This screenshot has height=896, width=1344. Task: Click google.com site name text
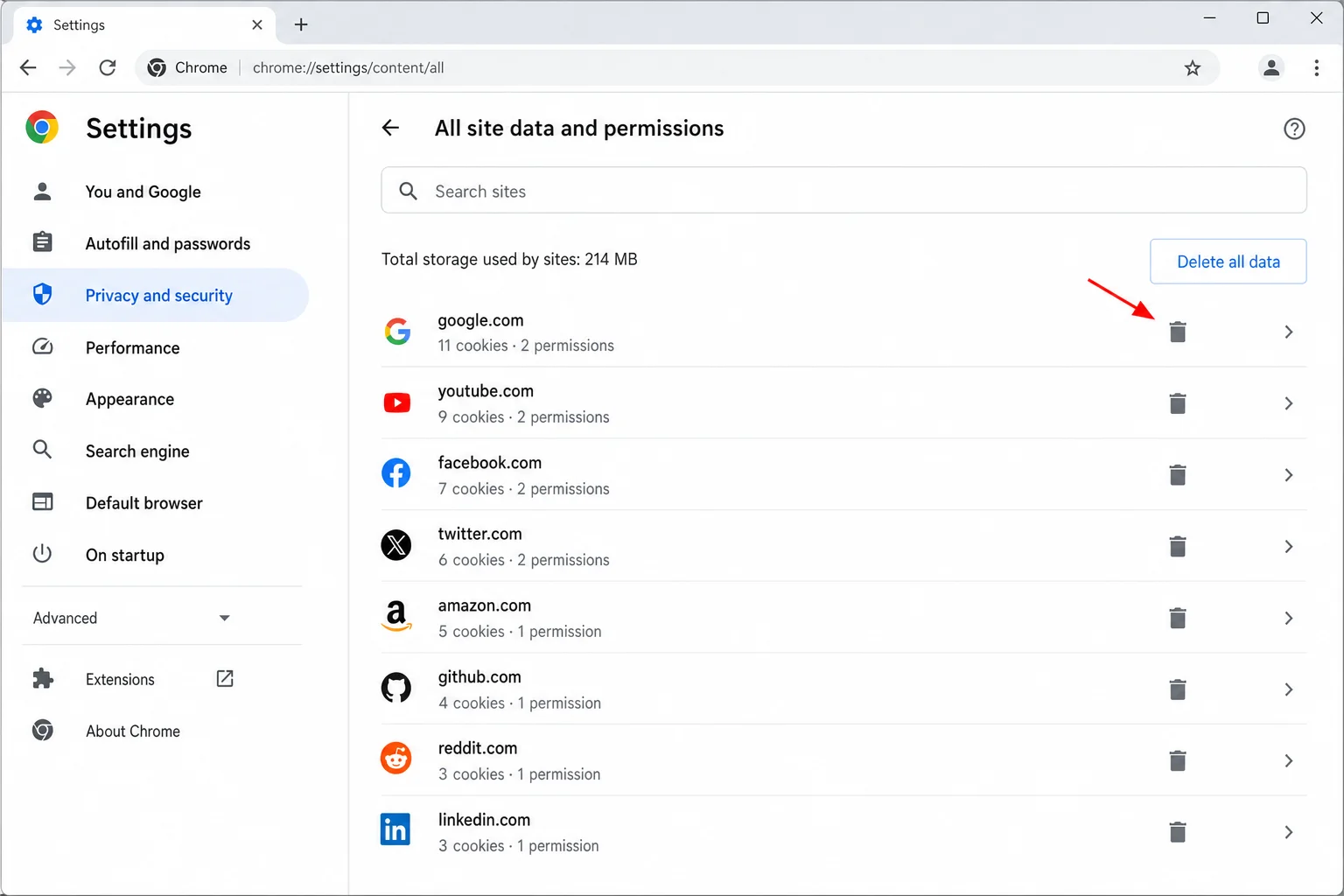[480, 320]
